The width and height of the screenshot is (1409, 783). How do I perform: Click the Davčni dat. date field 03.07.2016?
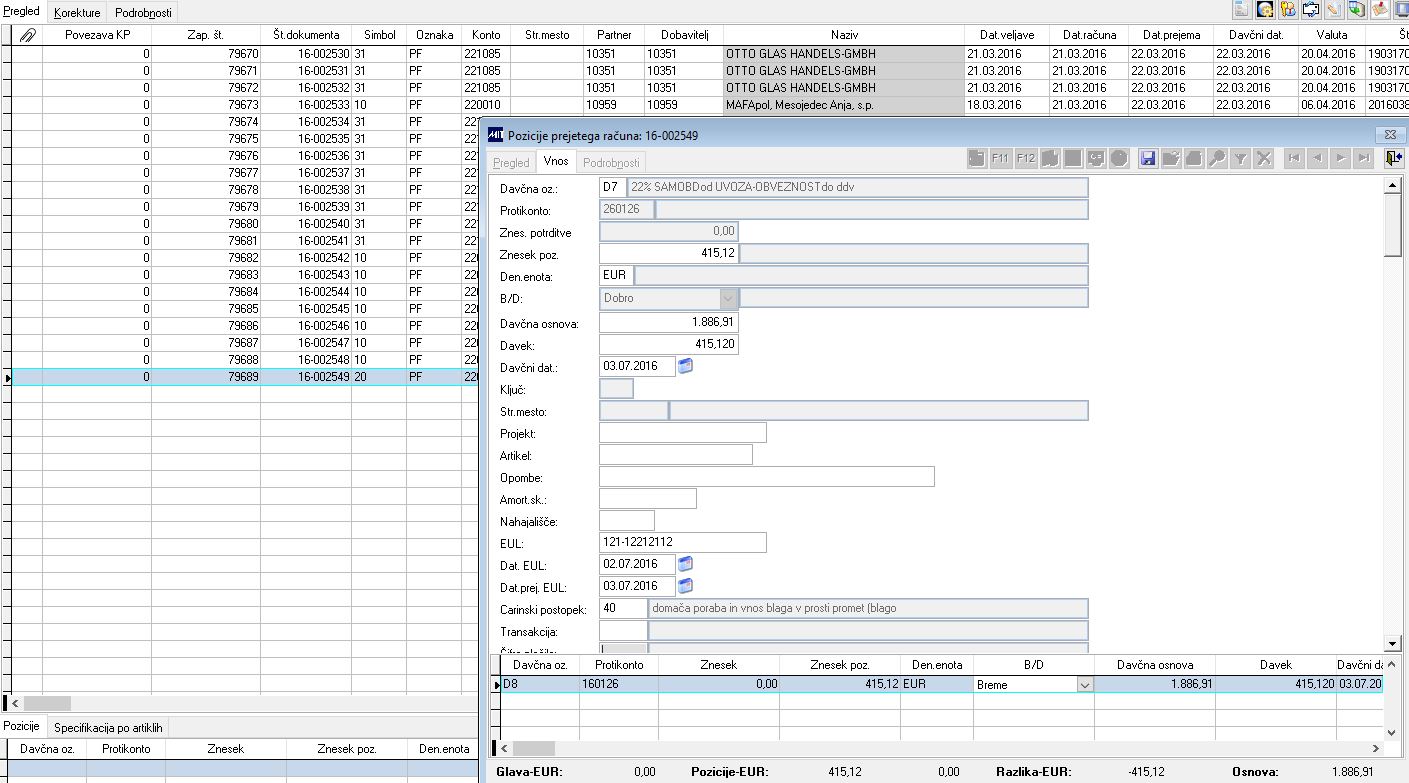[x=637, y=366]
